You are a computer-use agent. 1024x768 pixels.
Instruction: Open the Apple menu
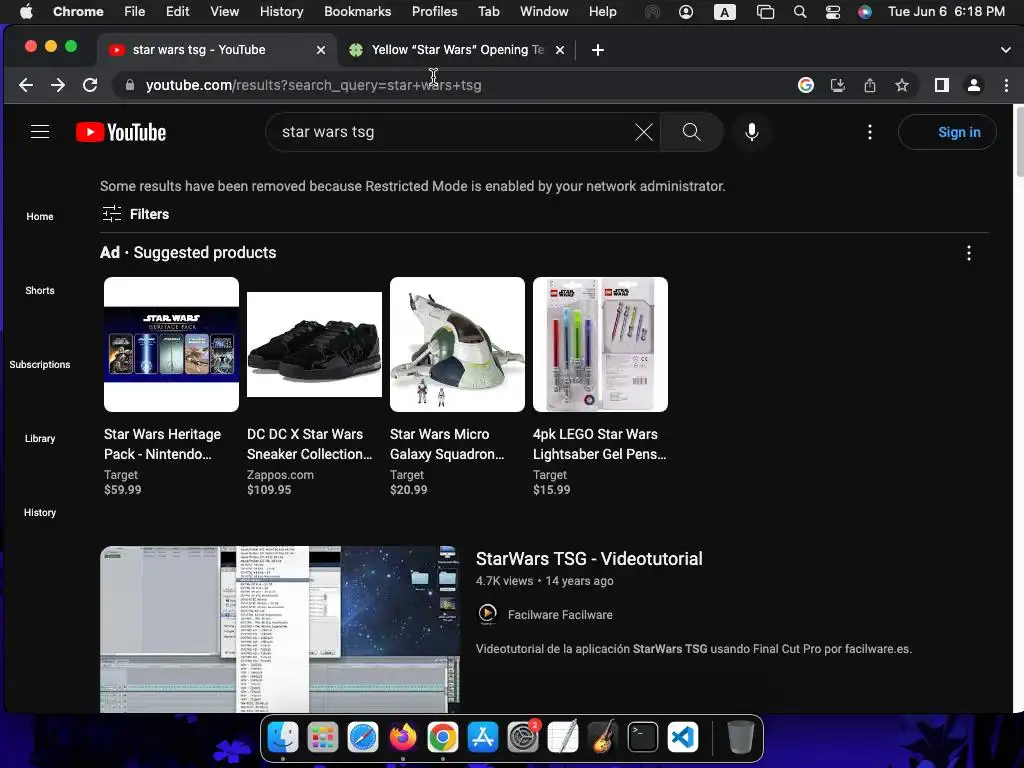pos(26,12)
